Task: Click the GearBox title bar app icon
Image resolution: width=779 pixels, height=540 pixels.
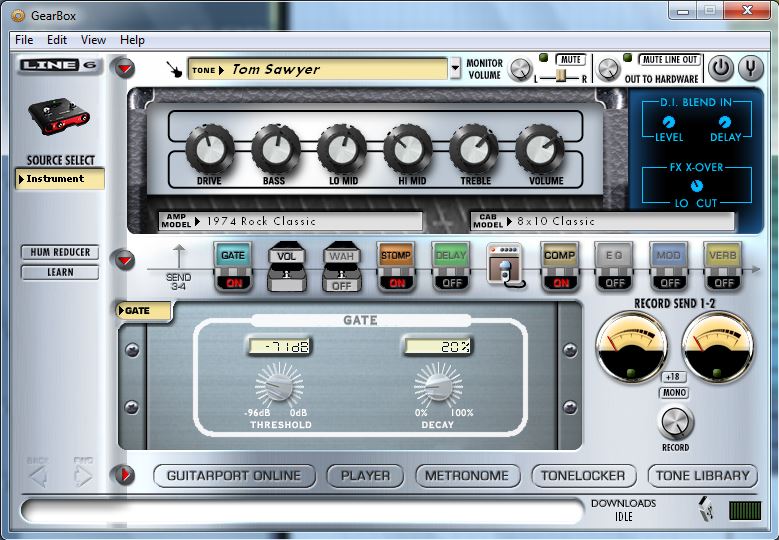Action: 18,16
